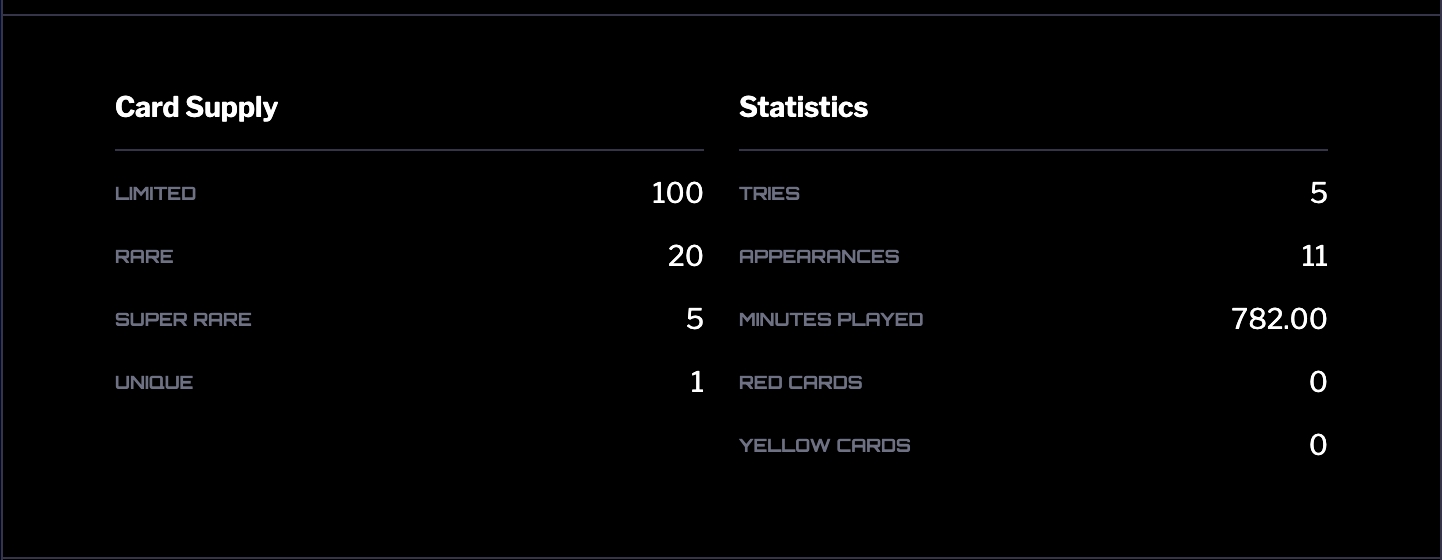Click the Yellow Cards value 0
The image size is (1442, 560).
click(x=1318, y=445)
